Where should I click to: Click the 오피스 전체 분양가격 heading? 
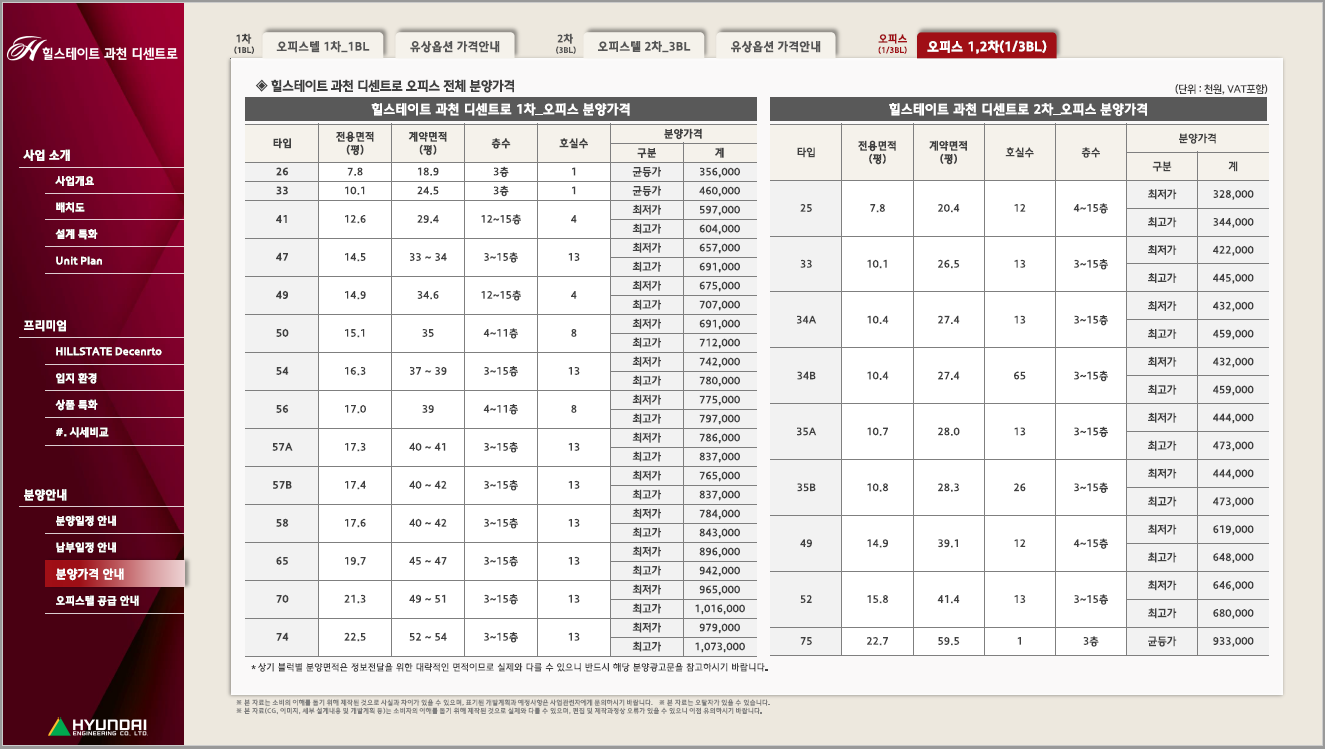[x=386, y=86]
